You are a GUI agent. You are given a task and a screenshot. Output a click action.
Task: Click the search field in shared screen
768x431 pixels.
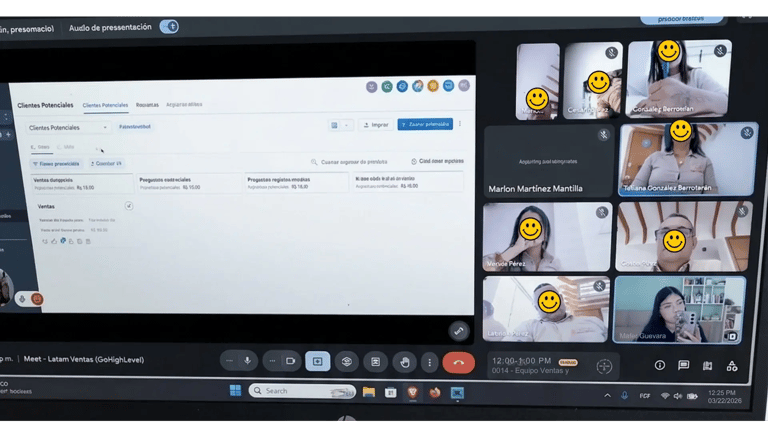pos(349,162)
